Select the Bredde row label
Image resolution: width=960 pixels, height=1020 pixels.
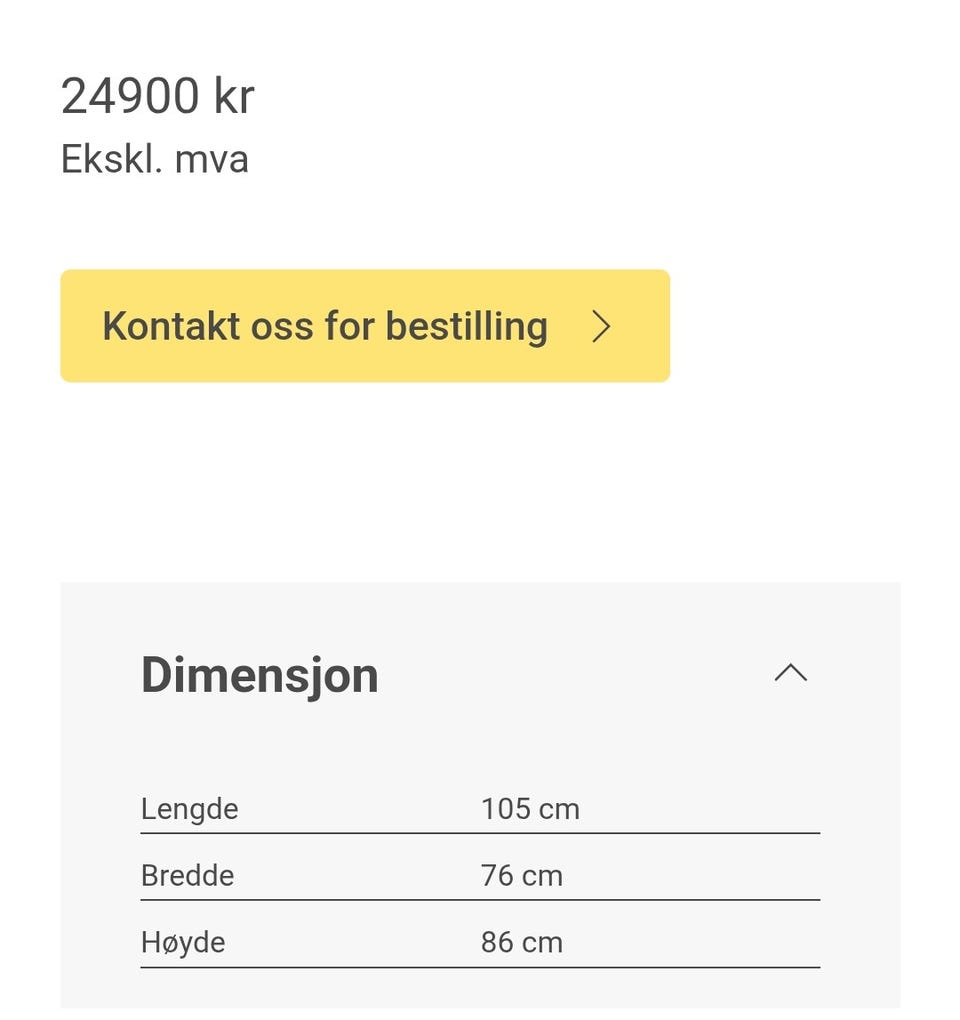[x=187, y=875]
